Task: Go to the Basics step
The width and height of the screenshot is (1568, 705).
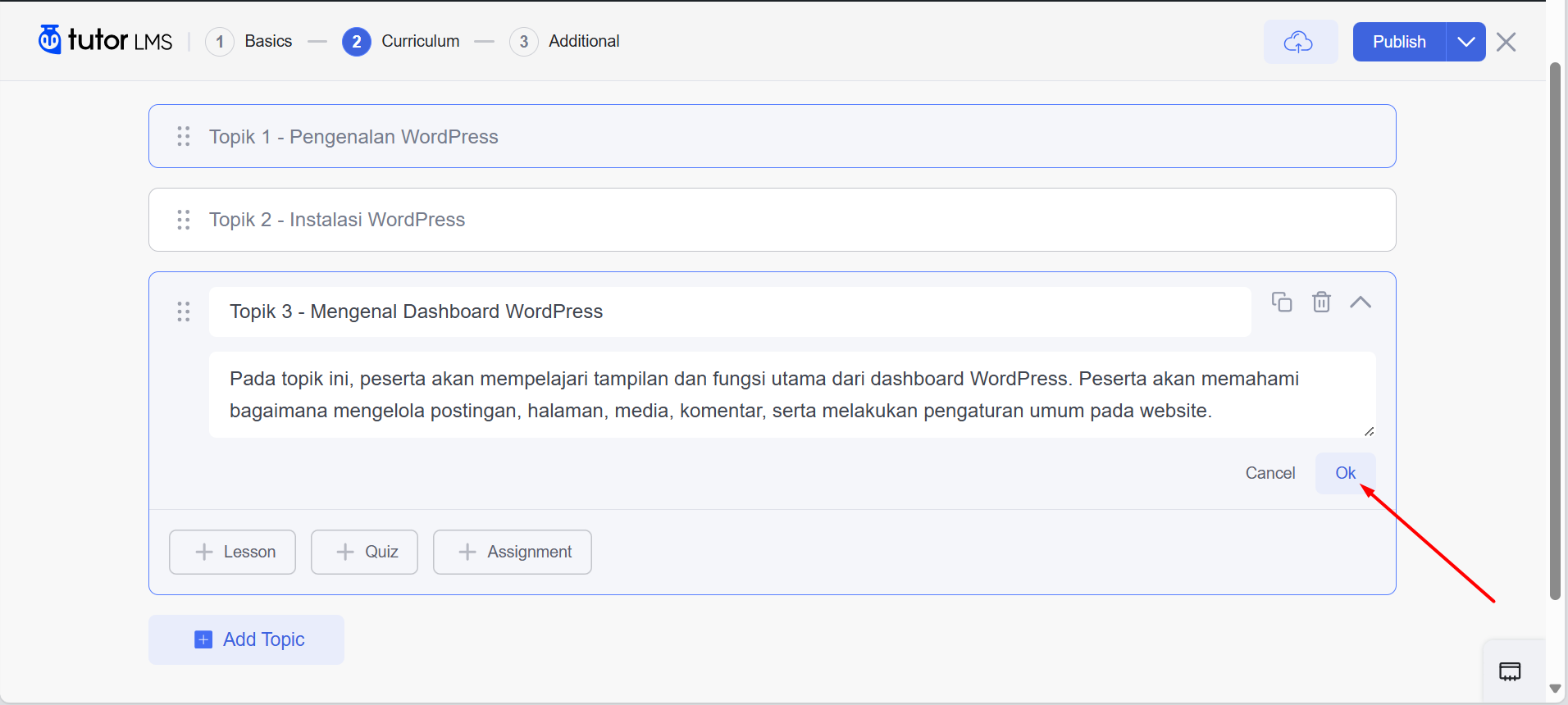Action: click(250, 41)
